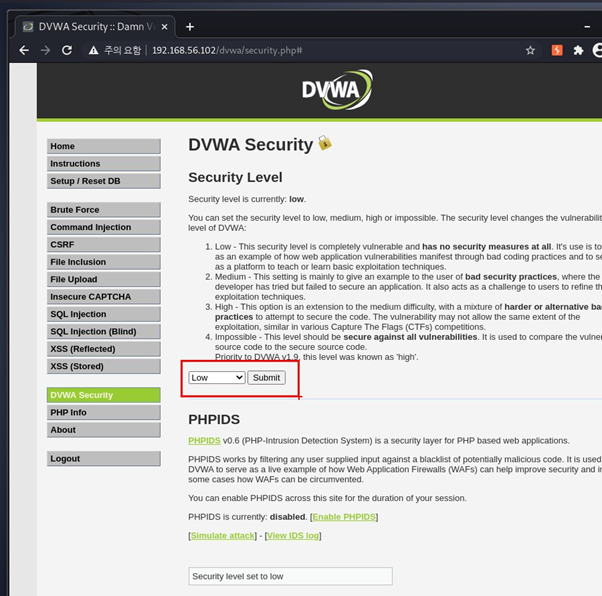
Task: Open the SQL Injection (Blind) page
Action: [104, 331]
